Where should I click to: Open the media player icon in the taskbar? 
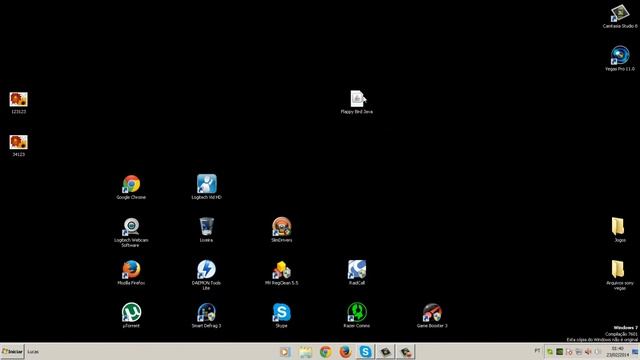pyautogui.click(x=285, y=352)
